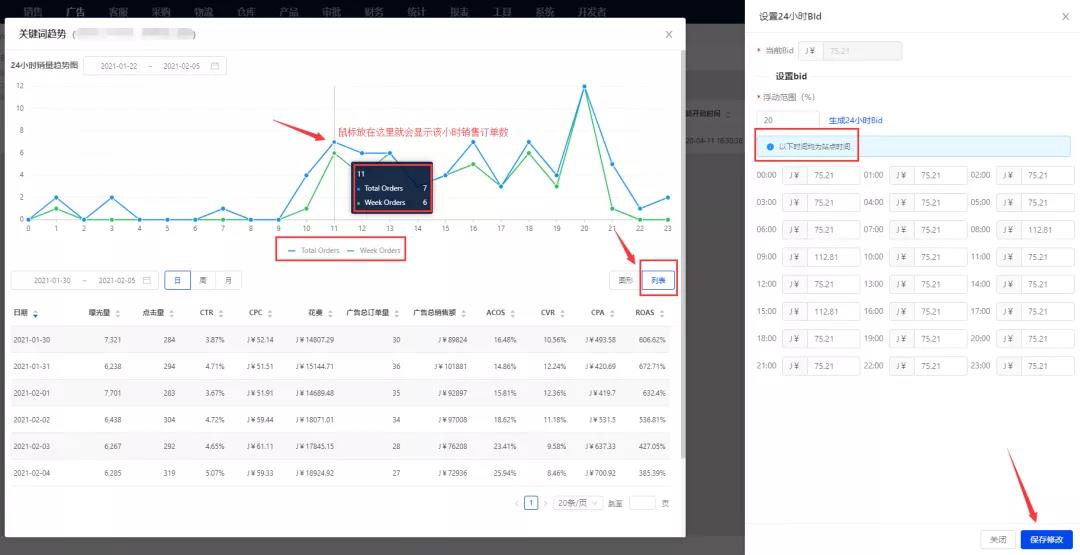This screenshot has width=1080, height=555.
Task: Click the next page arrow in pagination
Action: (545, 503)
